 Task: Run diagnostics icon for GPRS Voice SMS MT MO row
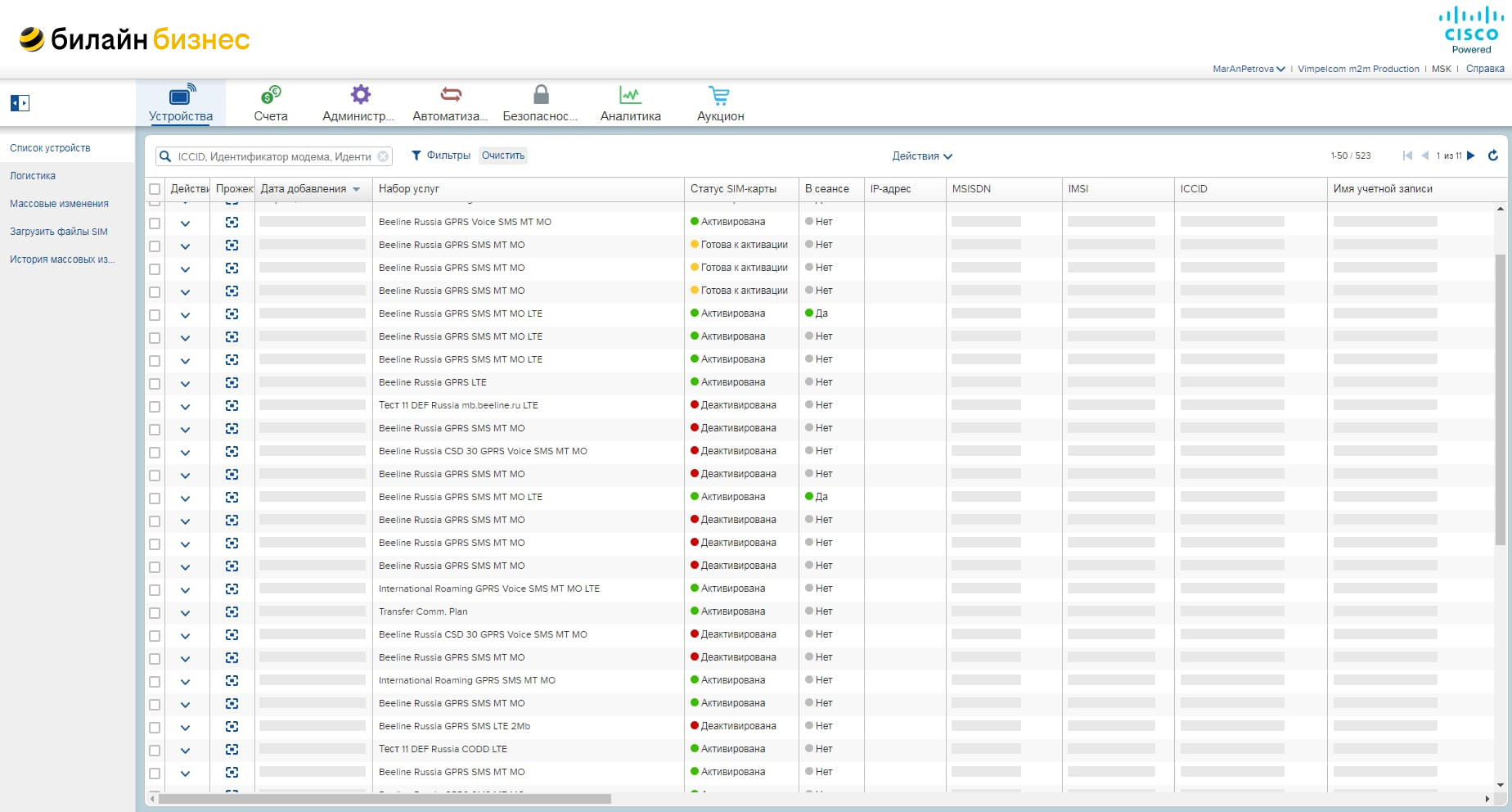[232, 222]
